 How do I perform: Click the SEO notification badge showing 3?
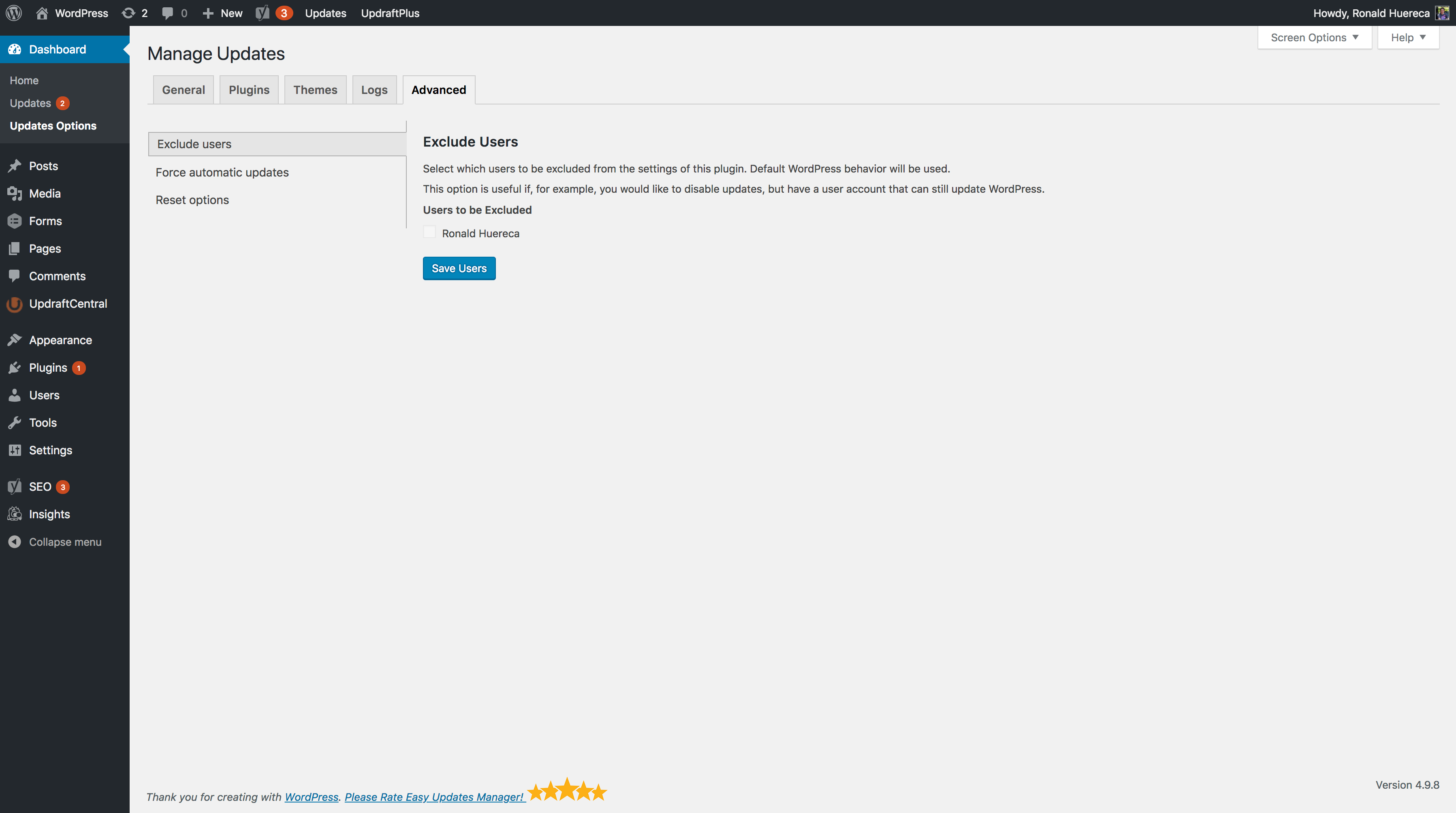tap(63, 487)
